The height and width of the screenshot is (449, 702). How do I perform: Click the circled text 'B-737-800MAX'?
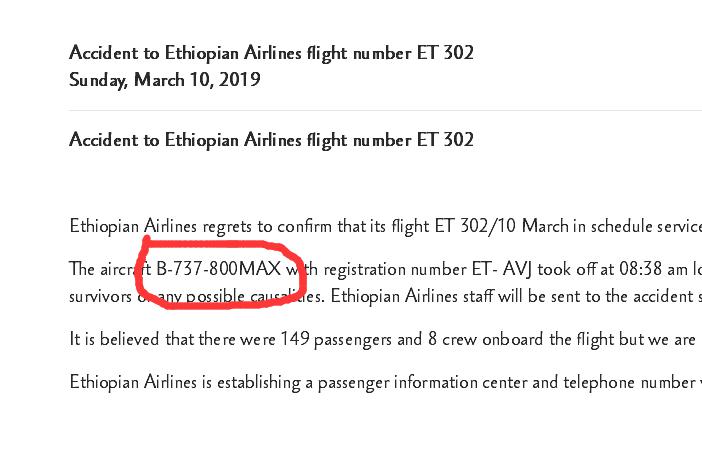pos(218,269)
